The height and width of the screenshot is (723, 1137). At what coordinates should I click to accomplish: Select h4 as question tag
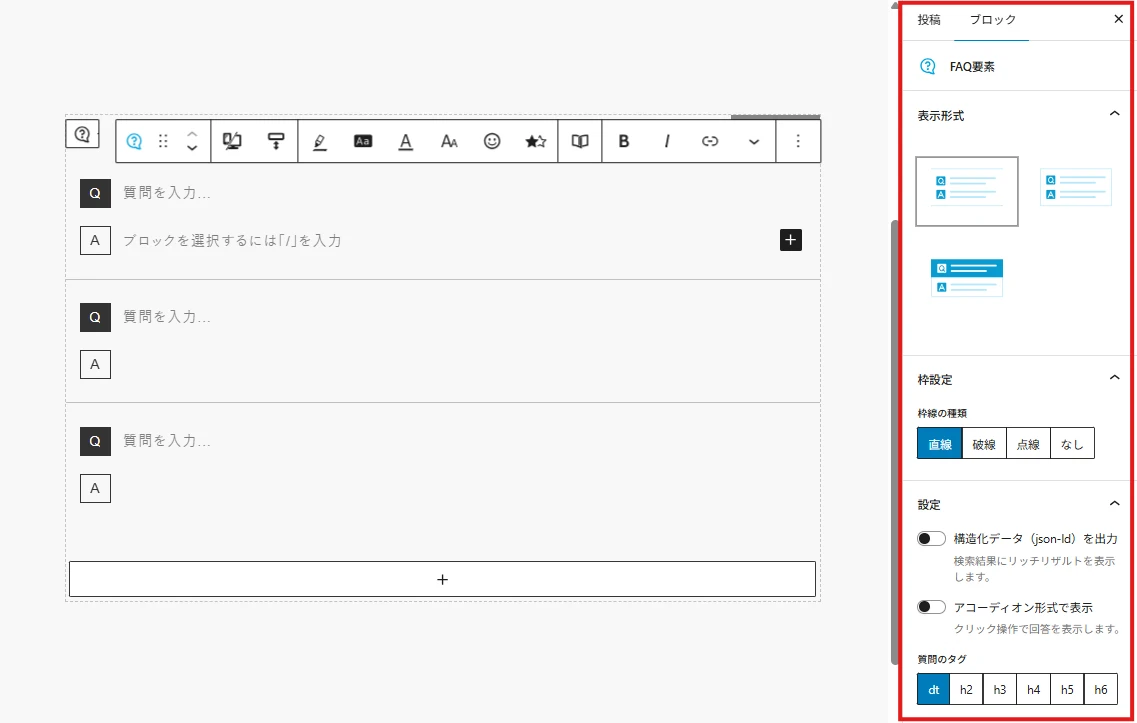1033,690
